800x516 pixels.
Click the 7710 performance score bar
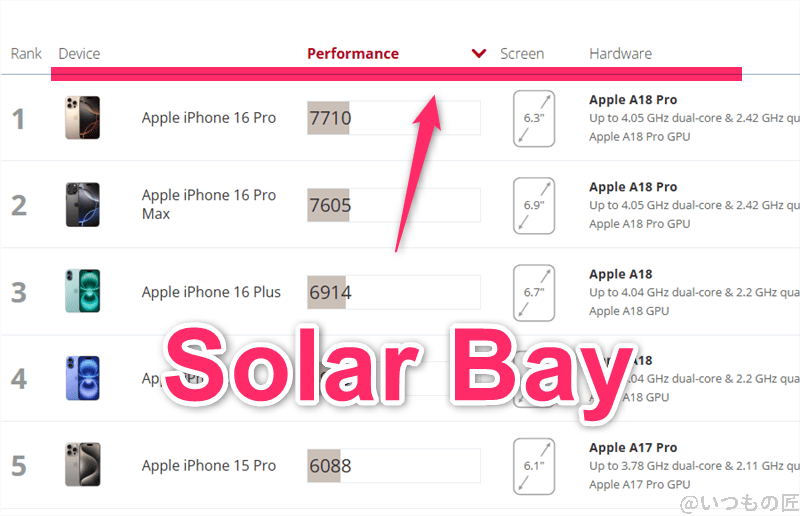tap(393, 118)
